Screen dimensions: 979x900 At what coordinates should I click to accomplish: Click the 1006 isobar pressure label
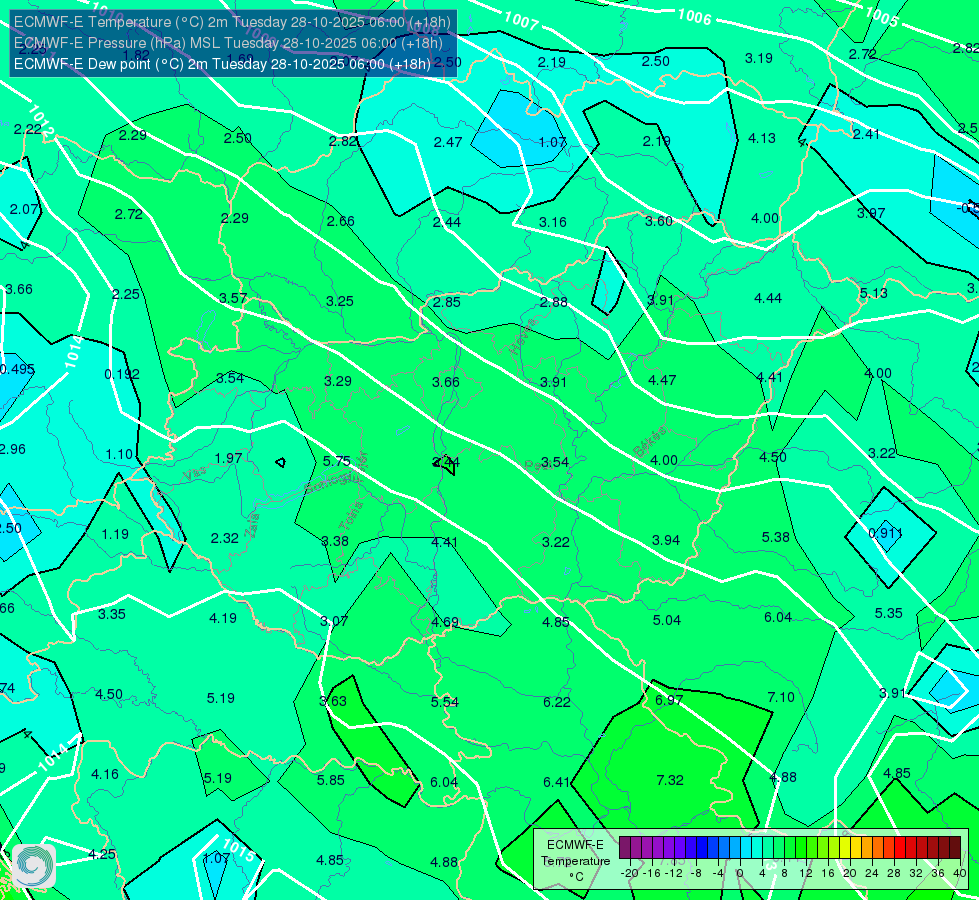point(694,17)
